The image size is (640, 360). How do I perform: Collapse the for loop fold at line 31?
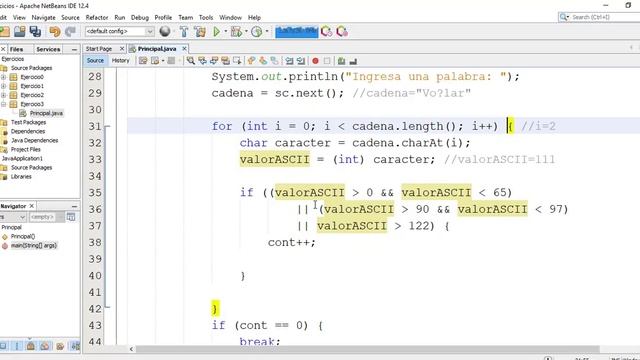[x=107, y=127]
